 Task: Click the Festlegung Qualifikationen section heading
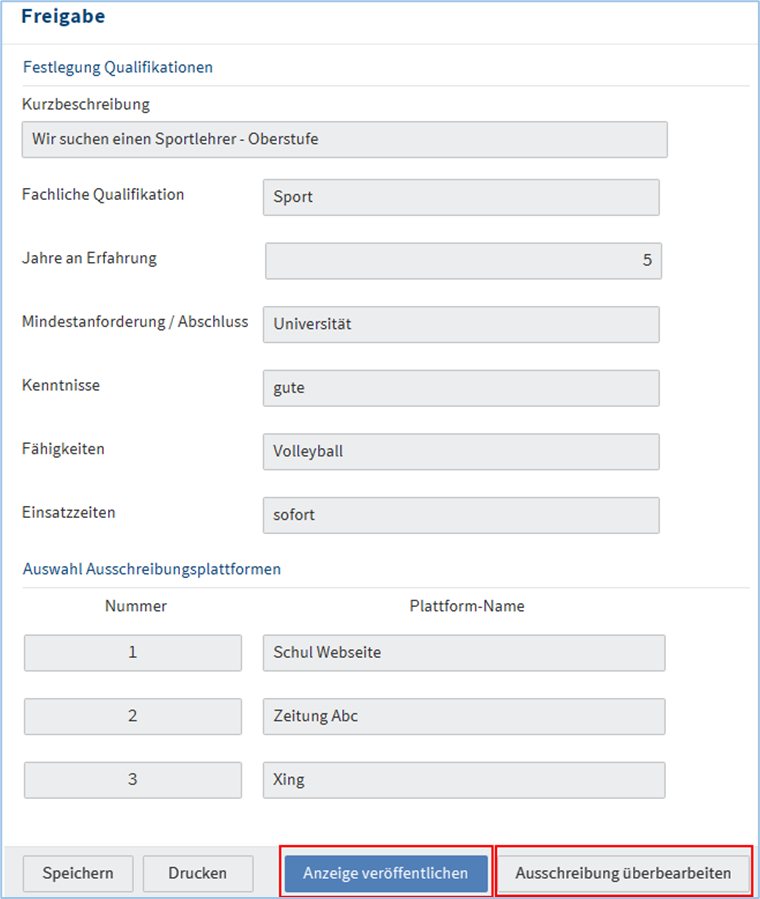[x=117, y=68]
